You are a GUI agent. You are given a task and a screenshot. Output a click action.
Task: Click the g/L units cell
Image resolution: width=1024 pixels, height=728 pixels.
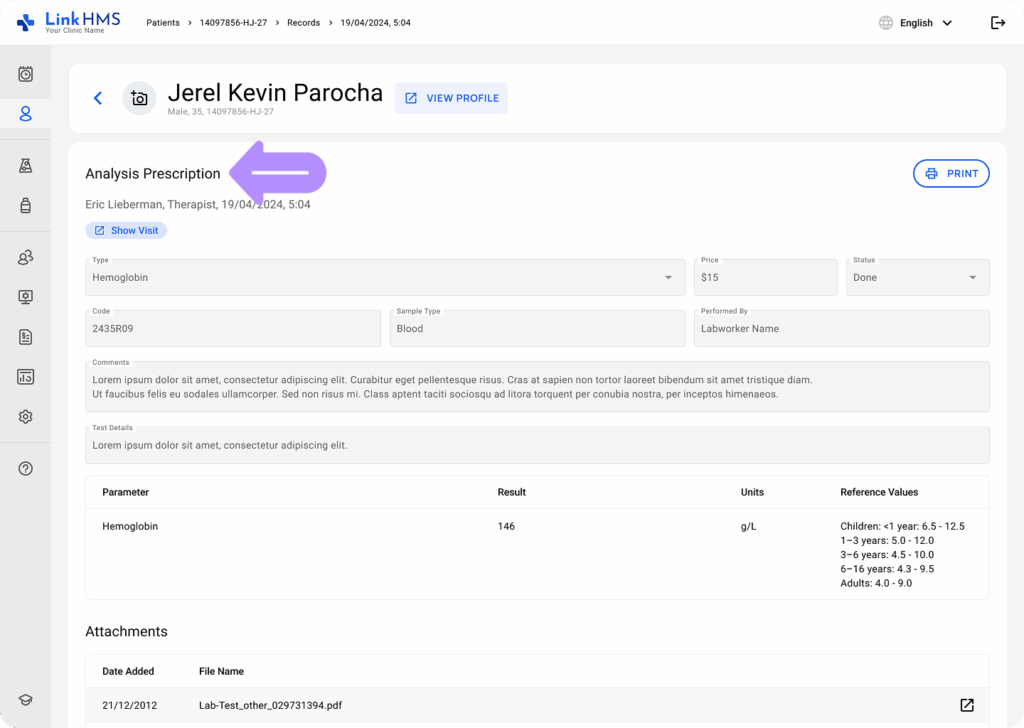click(x=748, y=526)
